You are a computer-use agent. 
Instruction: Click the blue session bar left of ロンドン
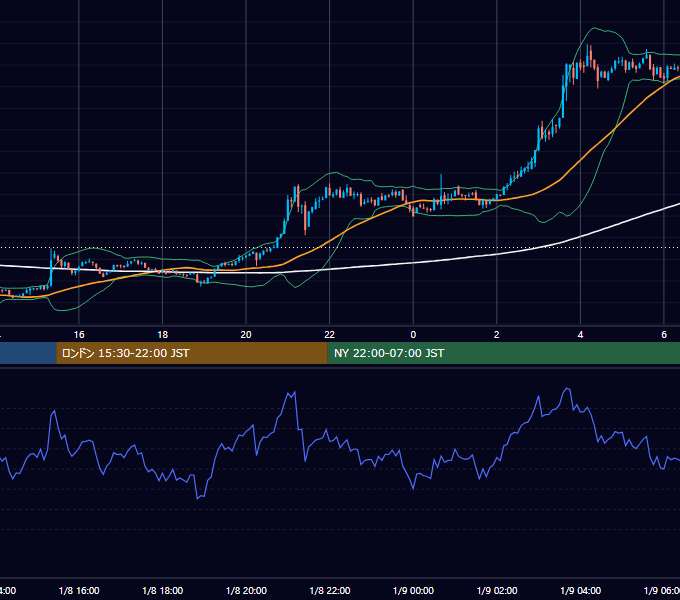click(x=28, y=353)
